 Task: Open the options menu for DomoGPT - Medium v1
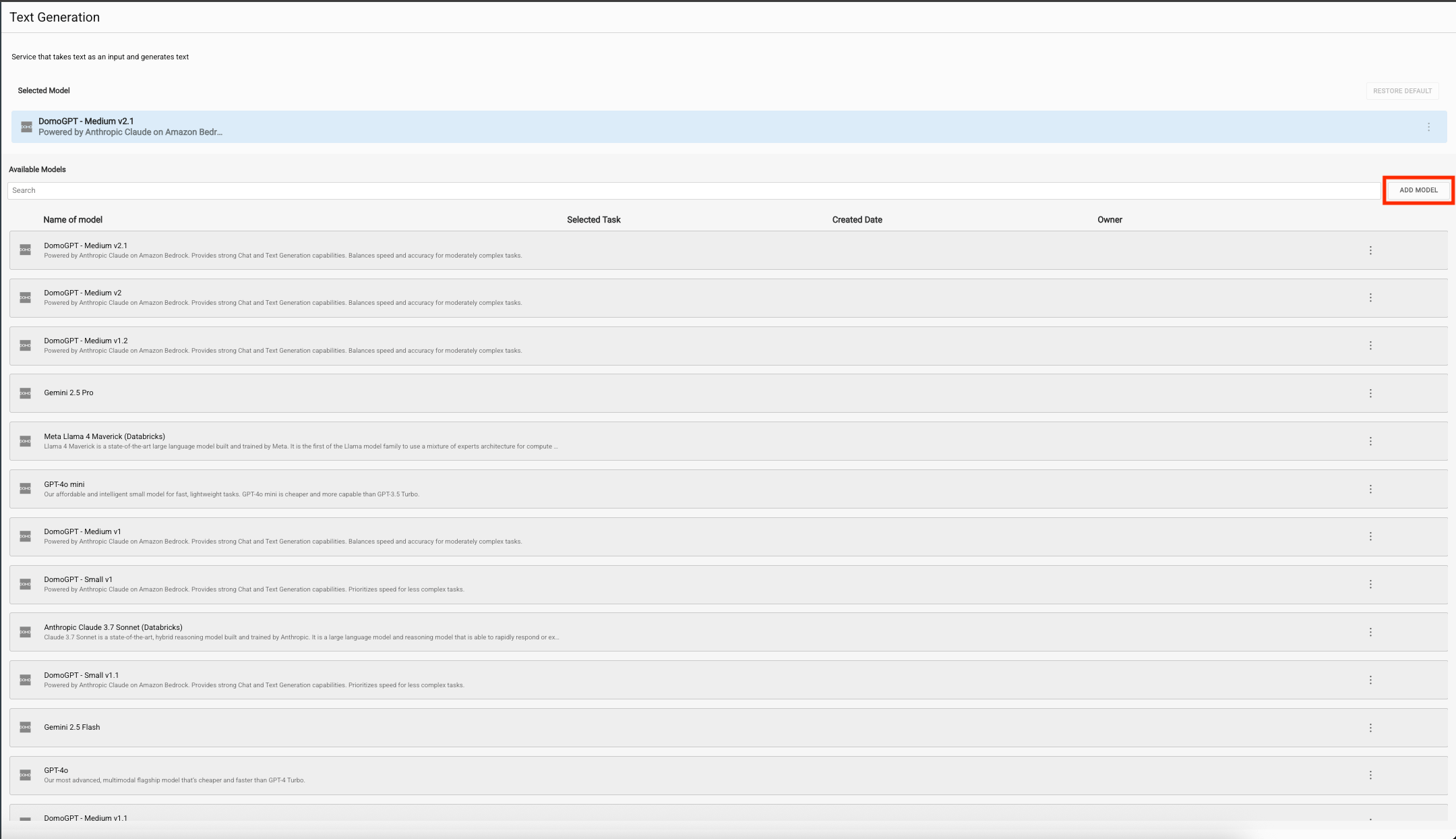1370,536
